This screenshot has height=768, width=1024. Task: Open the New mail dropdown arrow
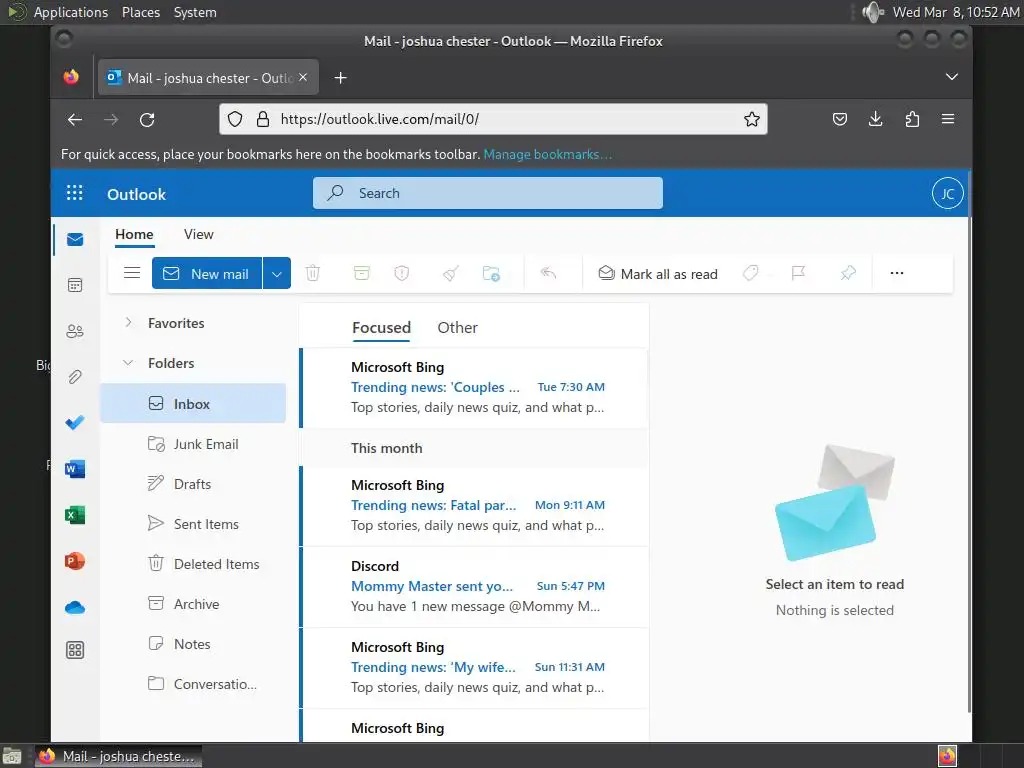click(x=277, y=274)
